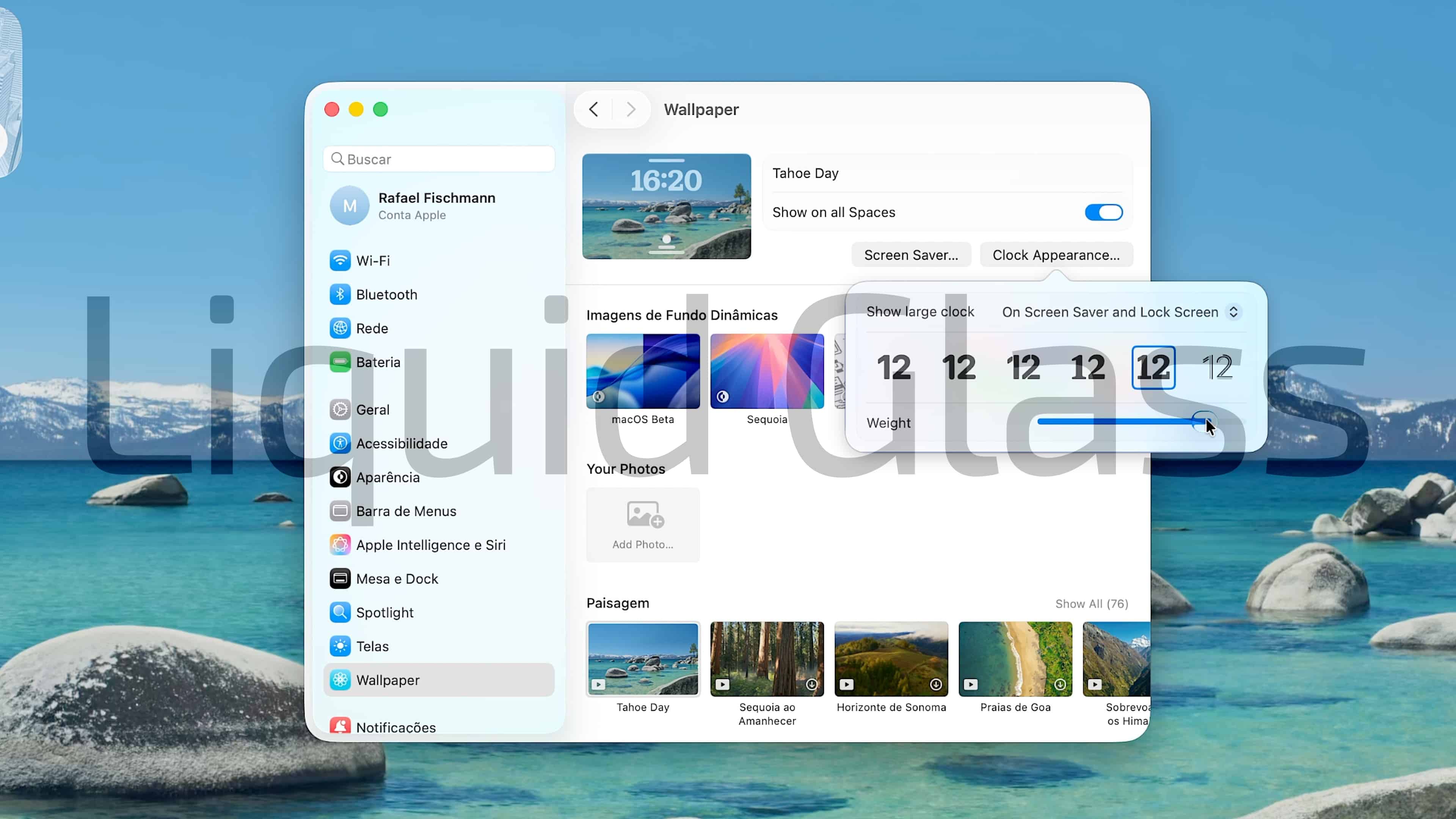Viewport: 1456px width, 819px height.
Task: Open Wi-Fi settings in sidebar
Action: (x=439, y=260)
